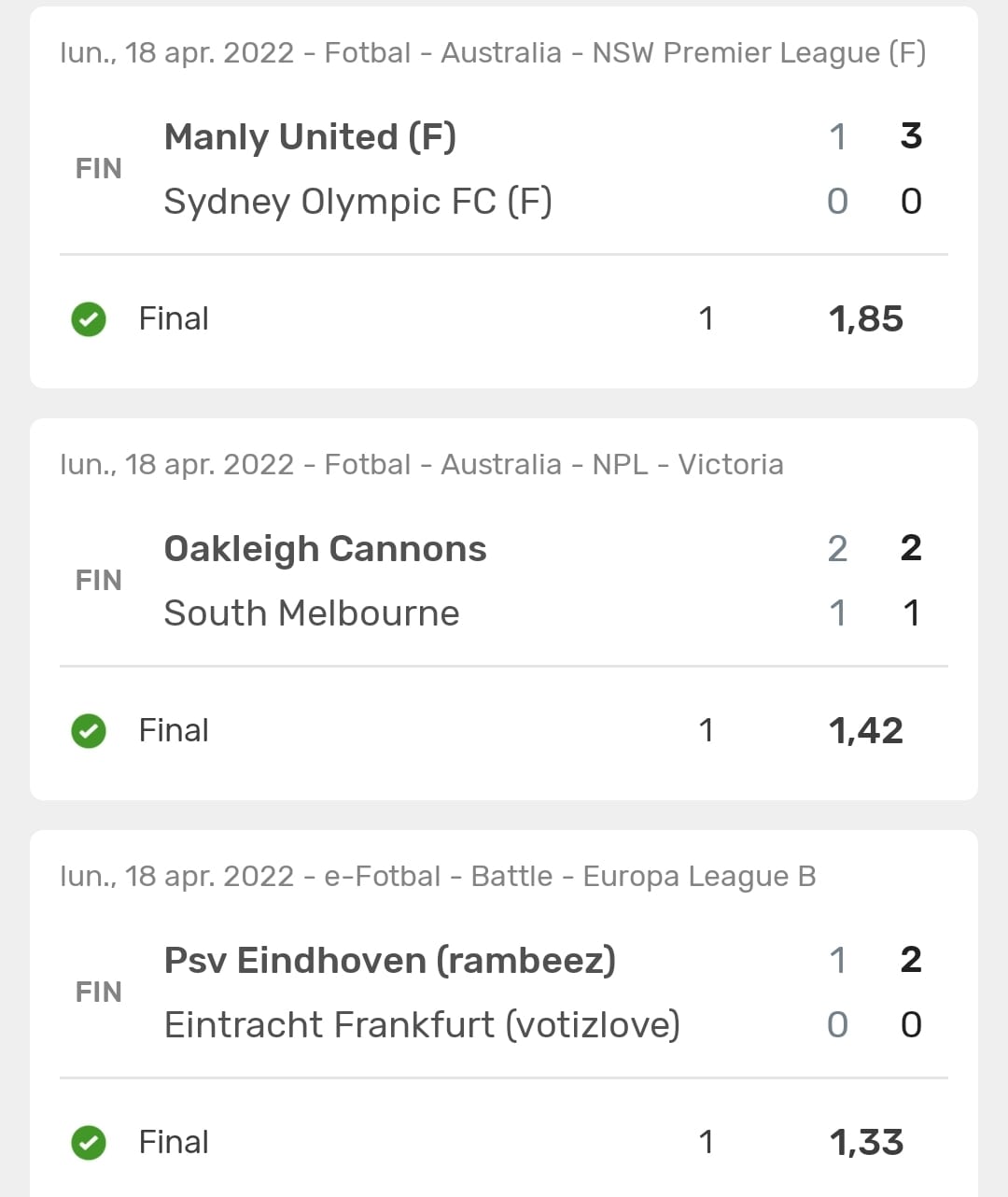Tap the 1,85 odds value
Screen dimensions: 1008x1197
[x=865, y=319]
